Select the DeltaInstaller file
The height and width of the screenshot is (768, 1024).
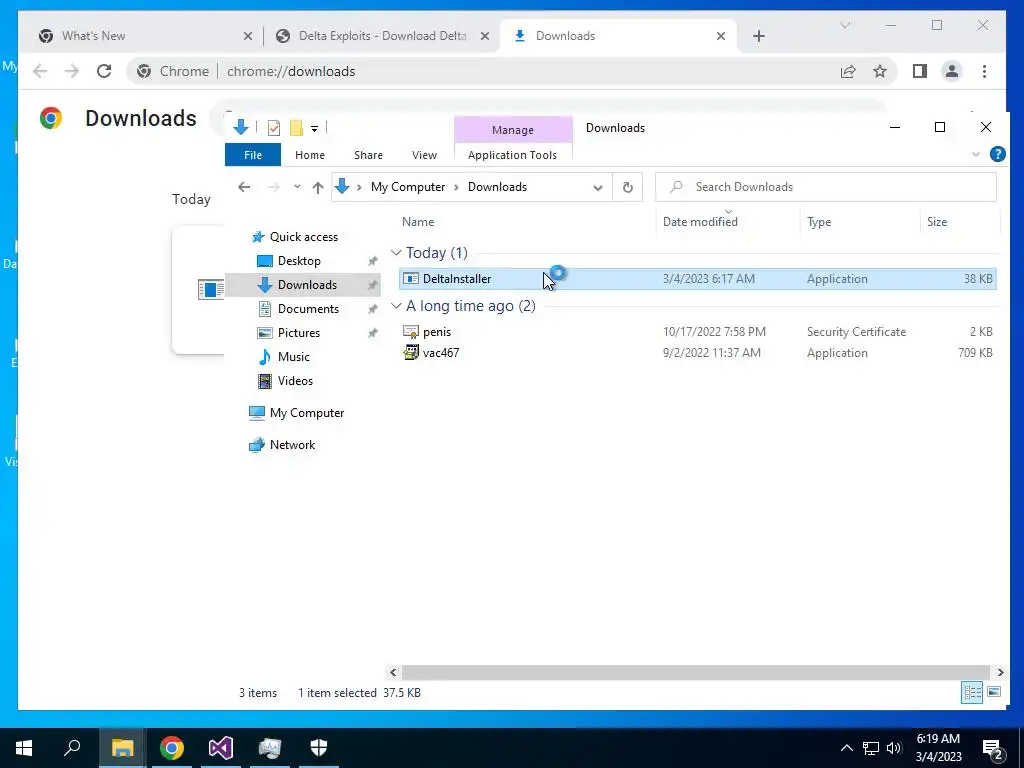point(697,279)
